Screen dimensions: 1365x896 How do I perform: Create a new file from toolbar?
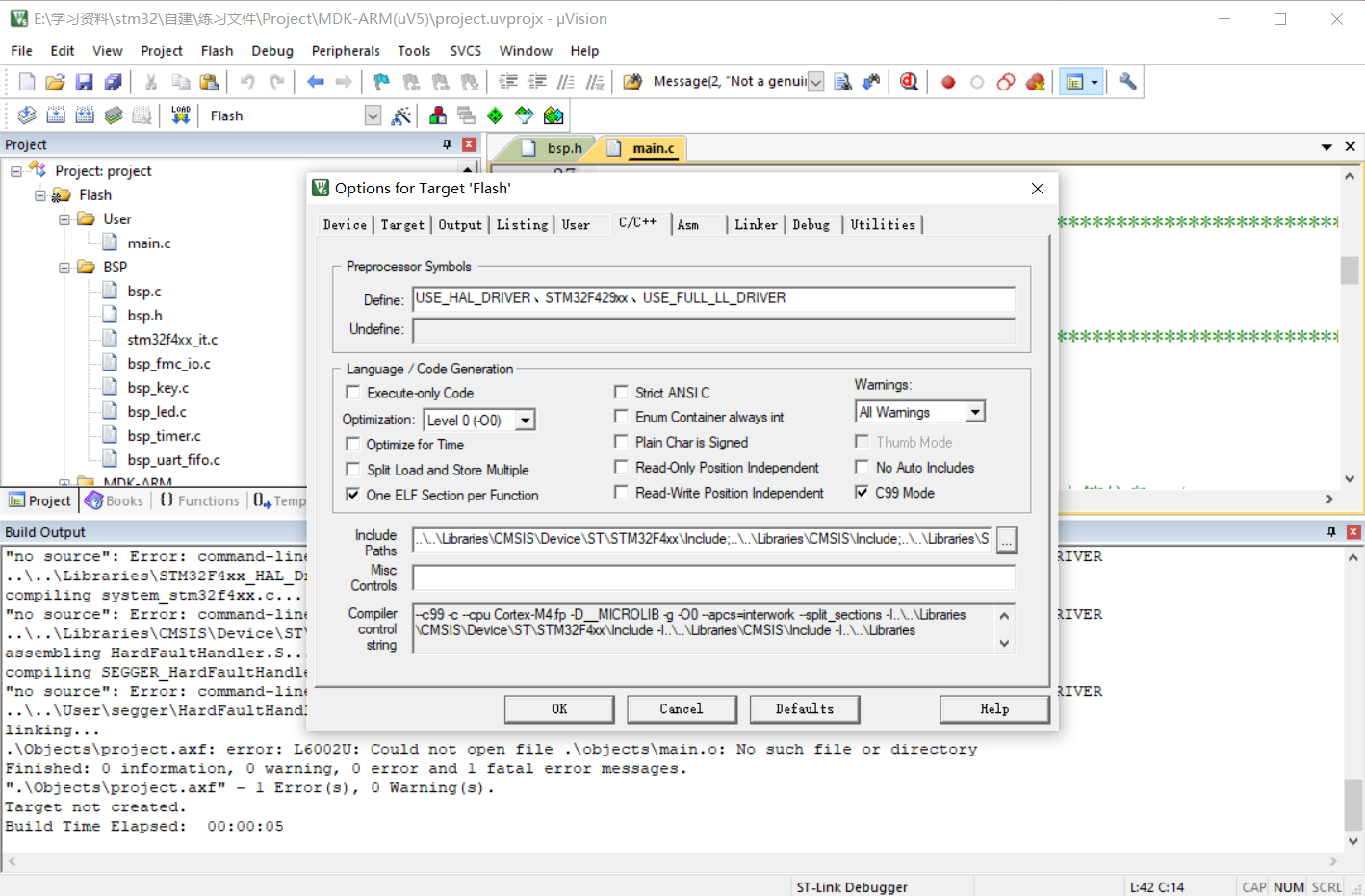[27, 82]
